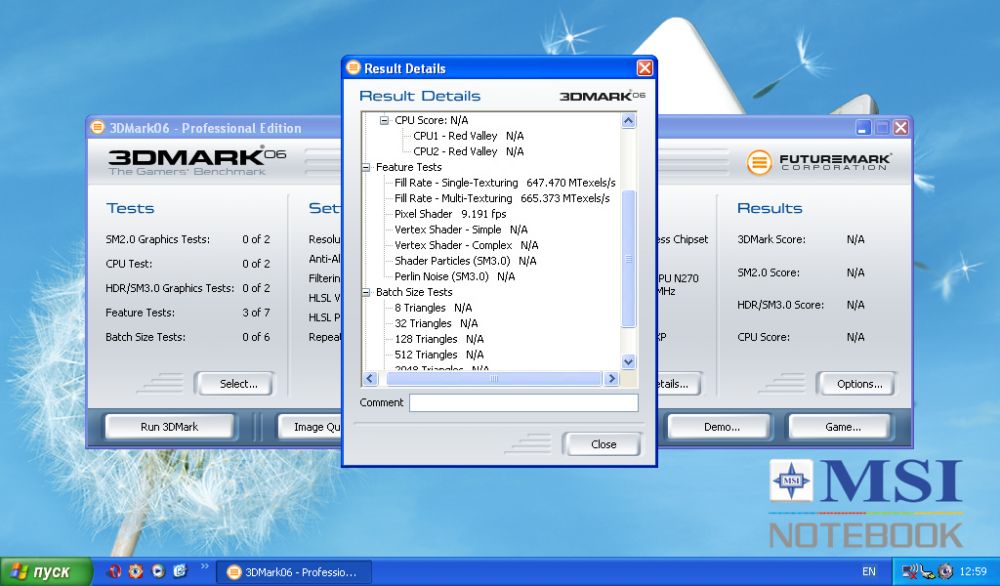Click the 3DMark06 taskbar button
The height and width of the screenshot is (586, 1000).
point(293,572)
